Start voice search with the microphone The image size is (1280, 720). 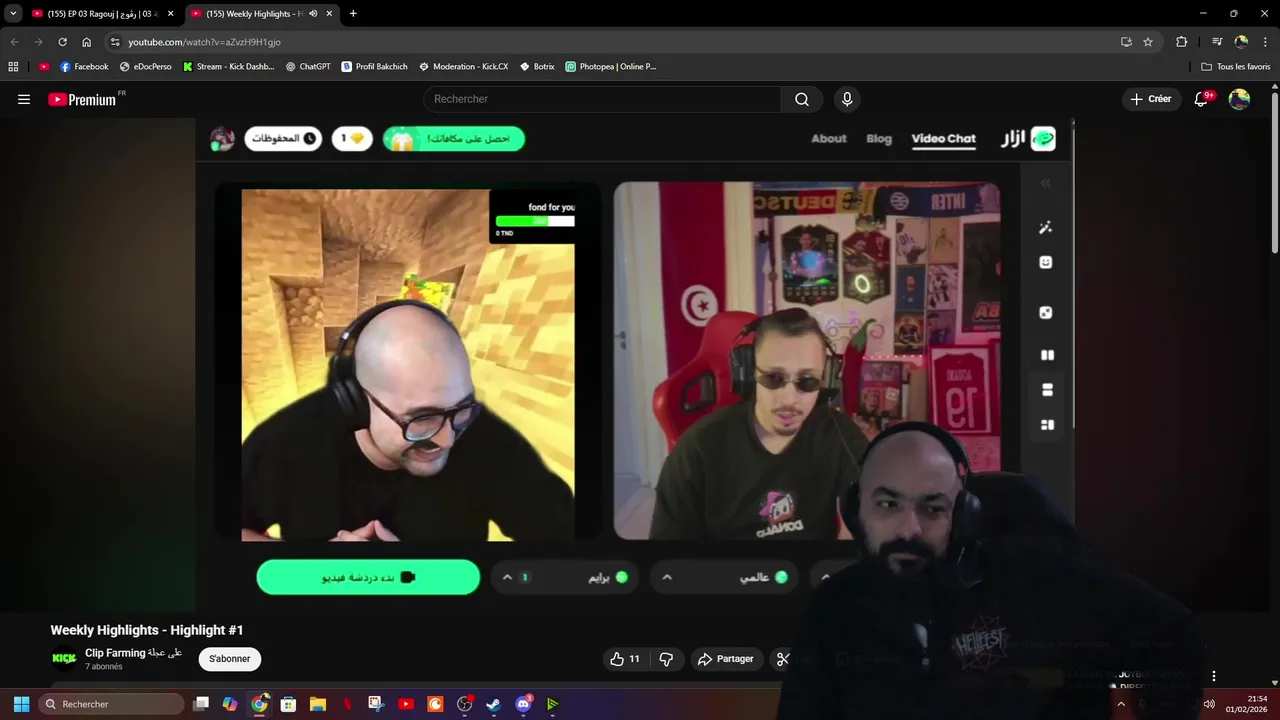click(x=847, y=99)
